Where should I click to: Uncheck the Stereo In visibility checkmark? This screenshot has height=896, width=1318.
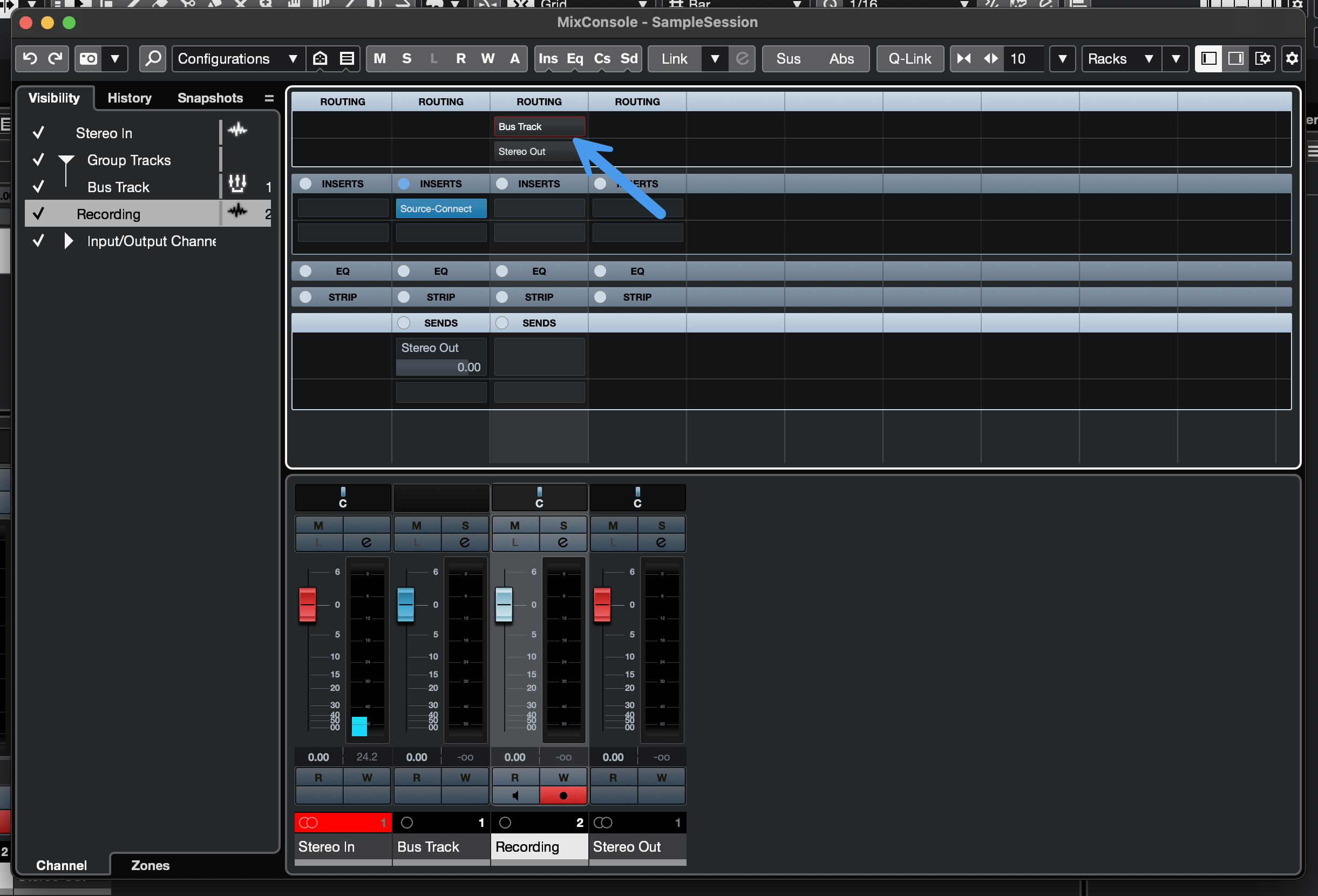pyautogui.click(x=38, y=133)
